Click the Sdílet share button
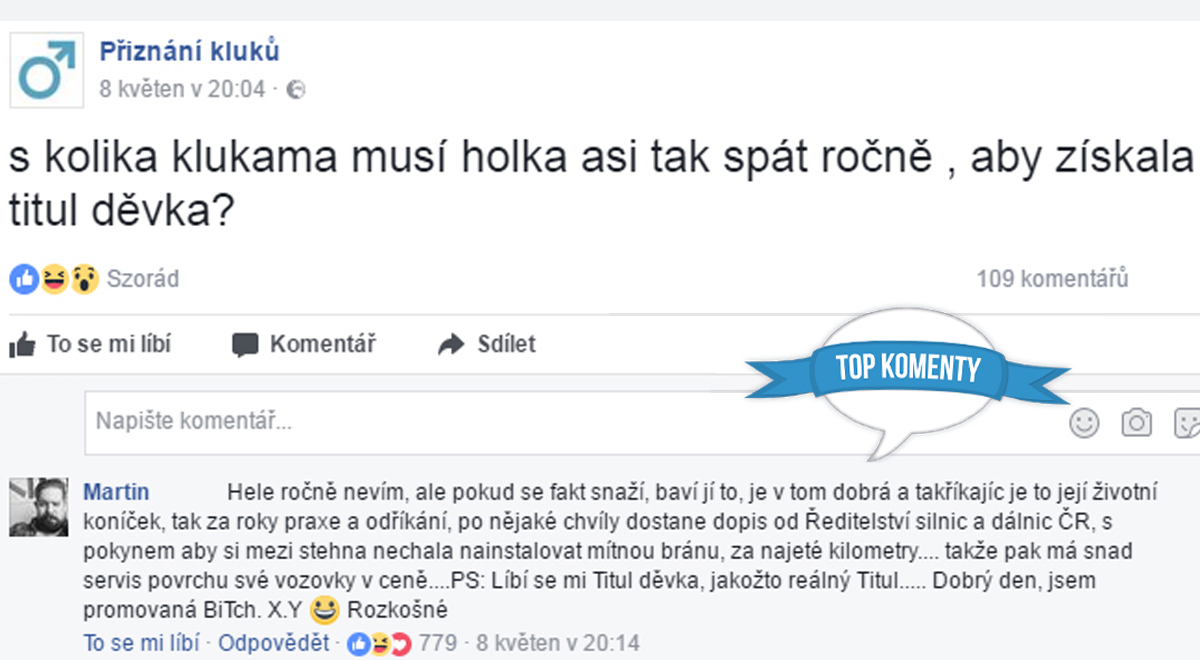 click(487, 345)
